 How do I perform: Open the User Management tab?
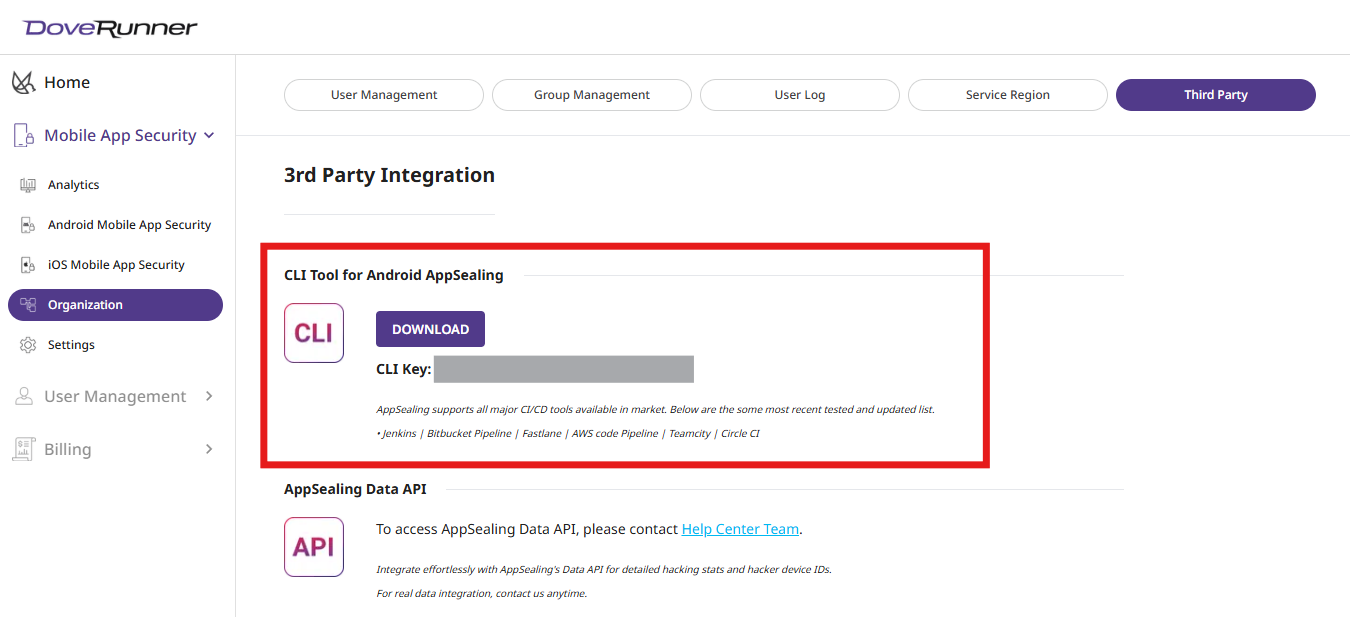point(384,95)
